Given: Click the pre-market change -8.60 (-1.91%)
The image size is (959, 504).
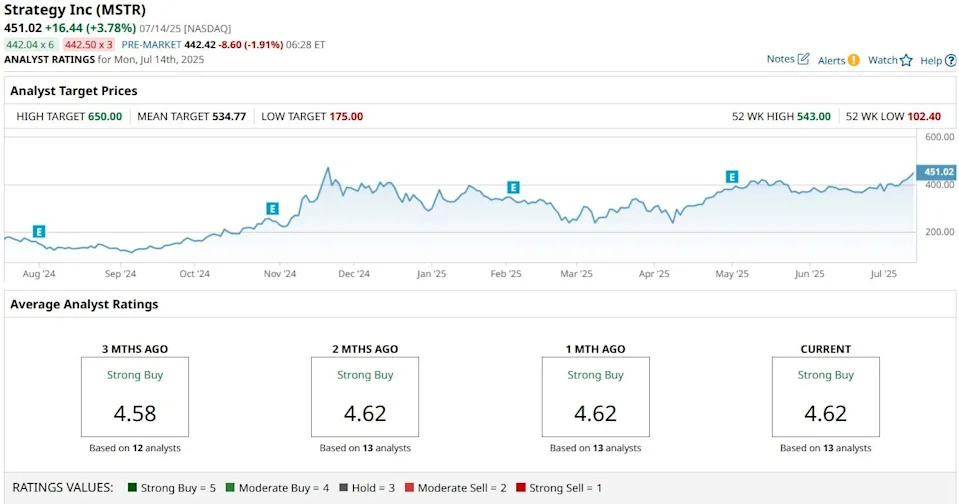Looking at the screenshot, I should pyautogui.click(x=251, y=45).
